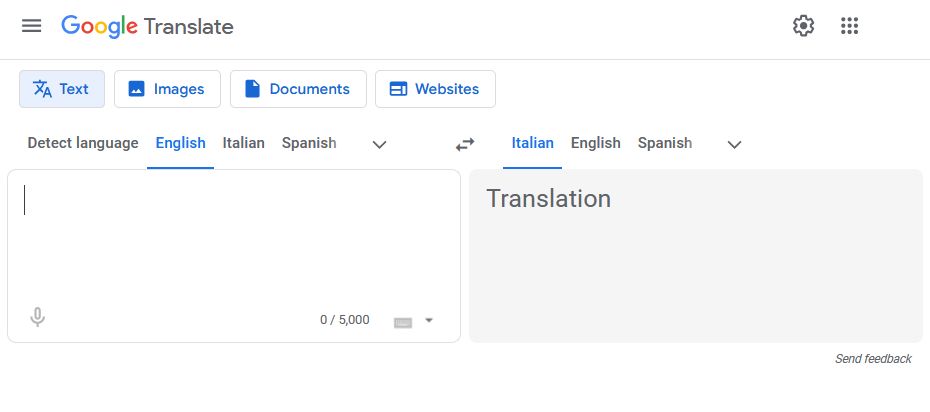Set English as target language
Image resolution: width=930 pixels, height=412 pixels.
tap(596, 143)
